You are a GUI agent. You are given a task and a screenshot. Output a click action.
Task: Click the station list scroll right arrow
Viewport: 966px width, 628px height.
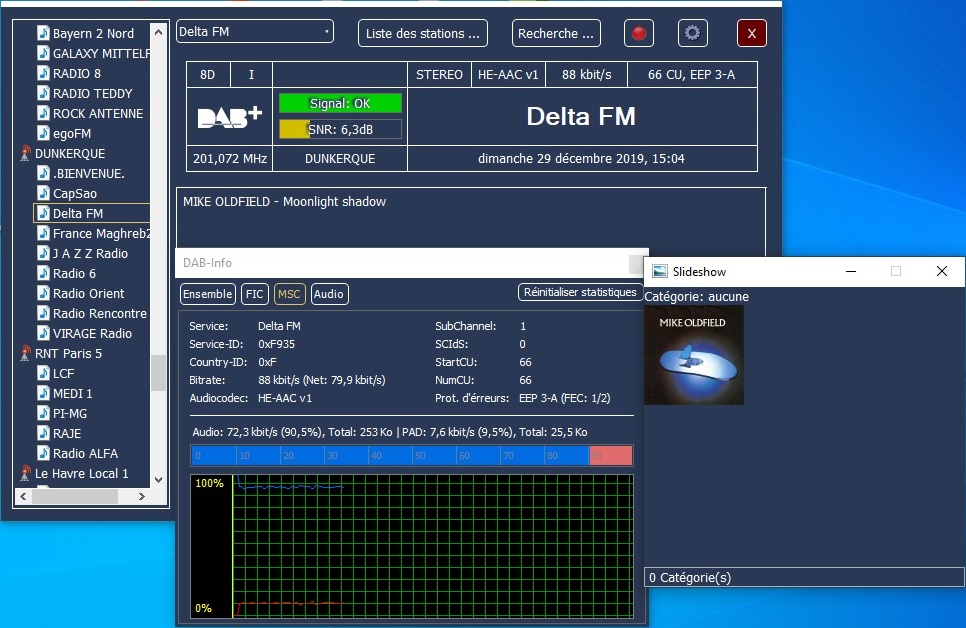pos(142,496)
